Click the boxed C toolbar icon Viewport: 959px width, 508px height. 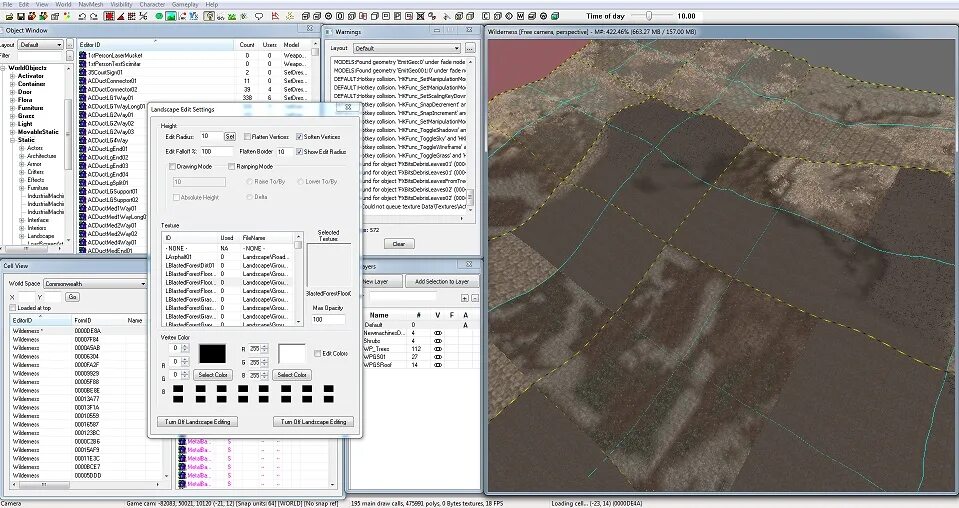486,17
